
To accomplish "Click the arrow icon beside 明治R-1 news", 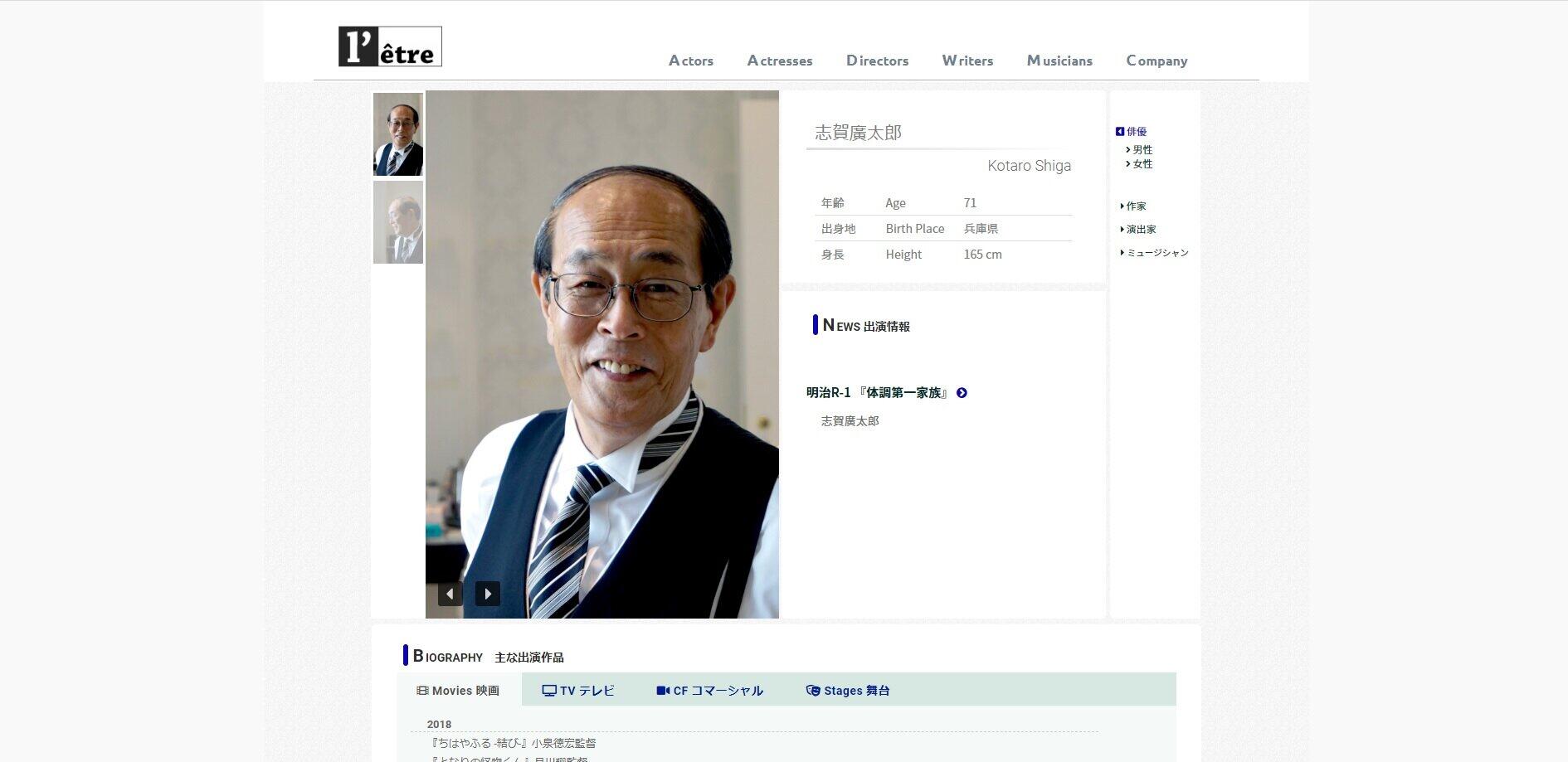I will pos(962,393).
